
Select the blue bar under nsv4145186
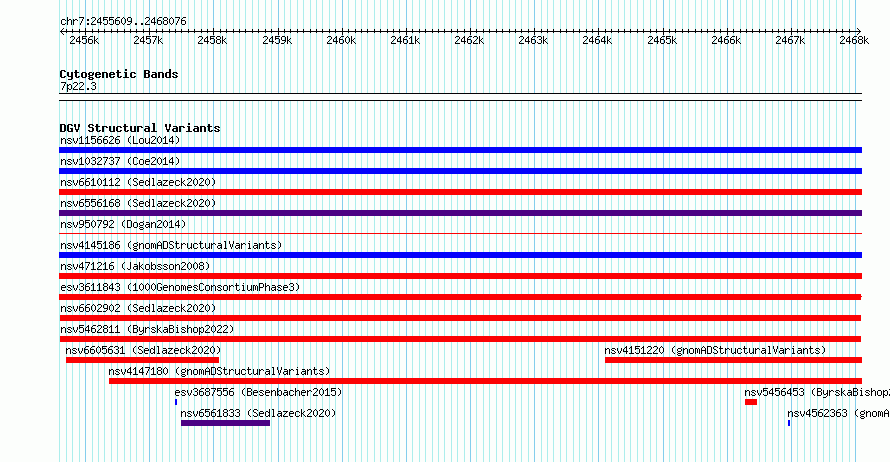coord(460,255)
